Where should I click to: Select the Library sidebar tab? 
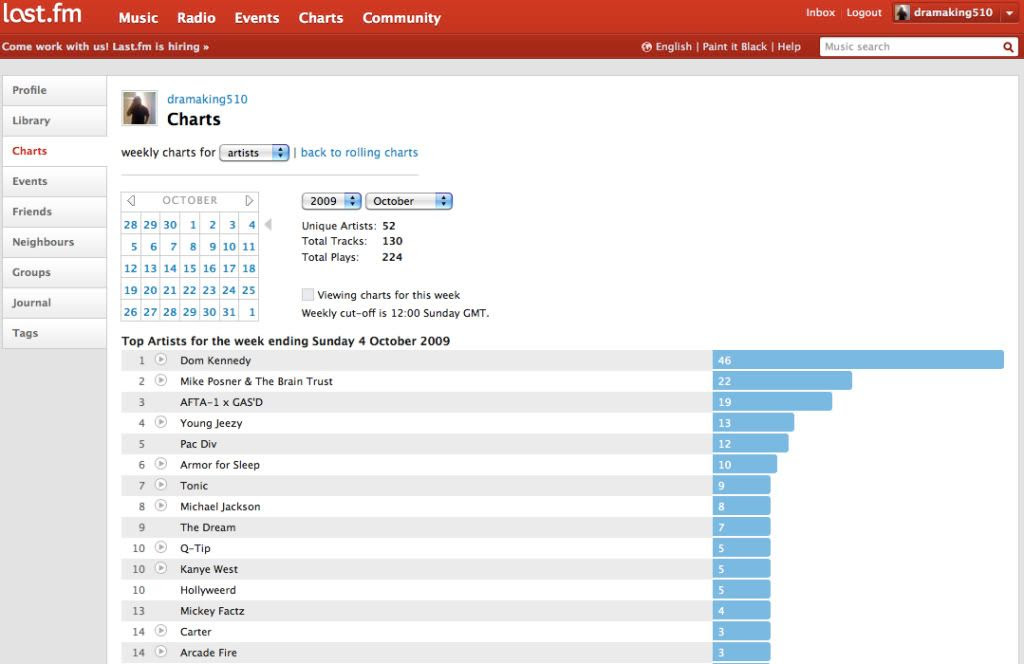[55, 121]
